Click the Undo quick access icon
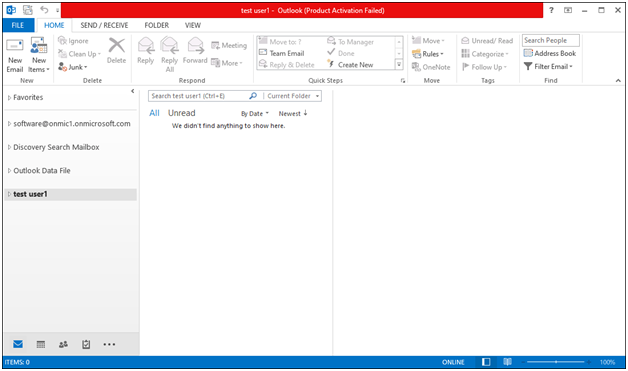Screen dimensions: 628x371 tap(44, 10)
